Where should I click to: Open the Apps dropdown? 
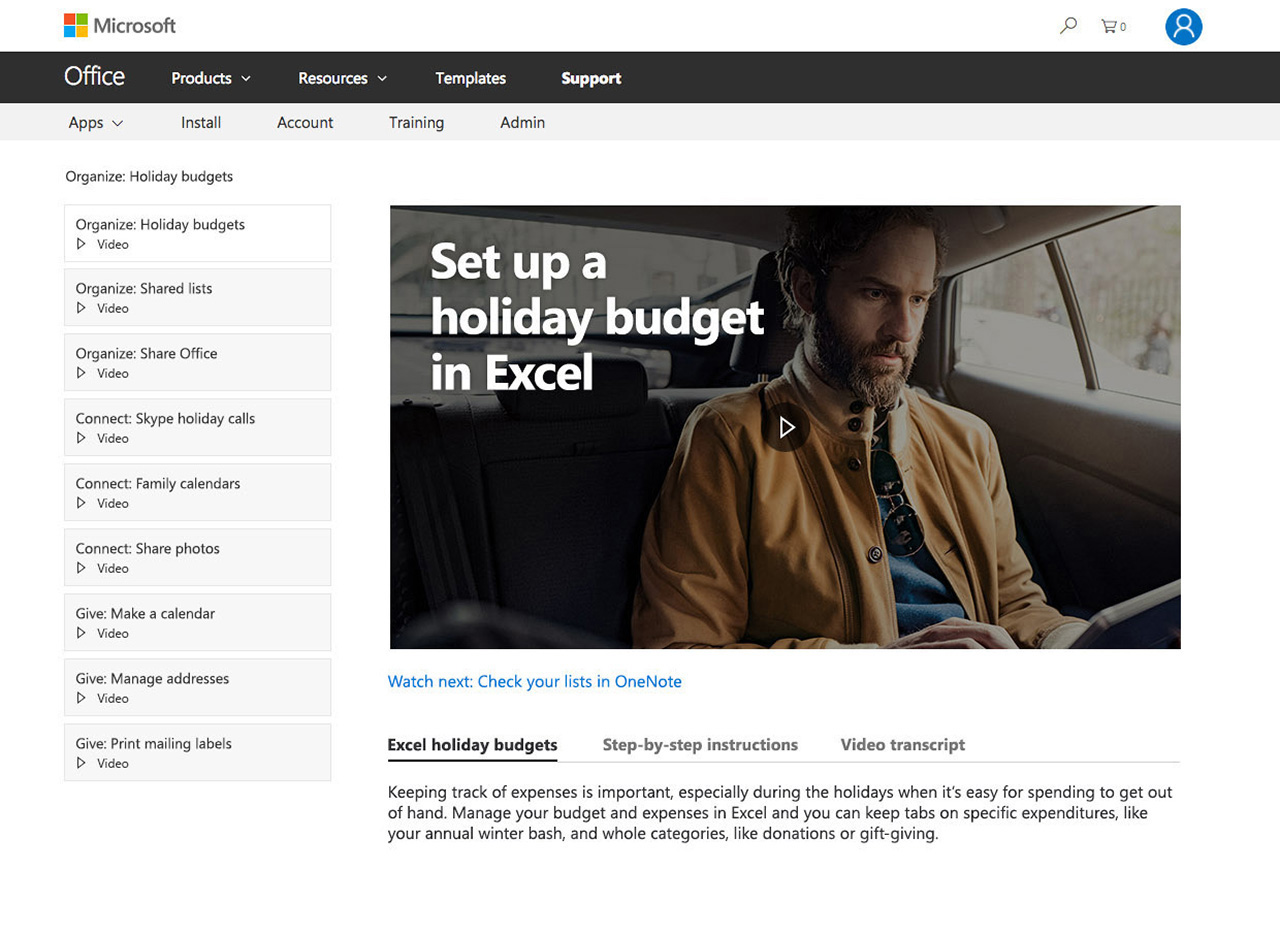click(96, 123)
